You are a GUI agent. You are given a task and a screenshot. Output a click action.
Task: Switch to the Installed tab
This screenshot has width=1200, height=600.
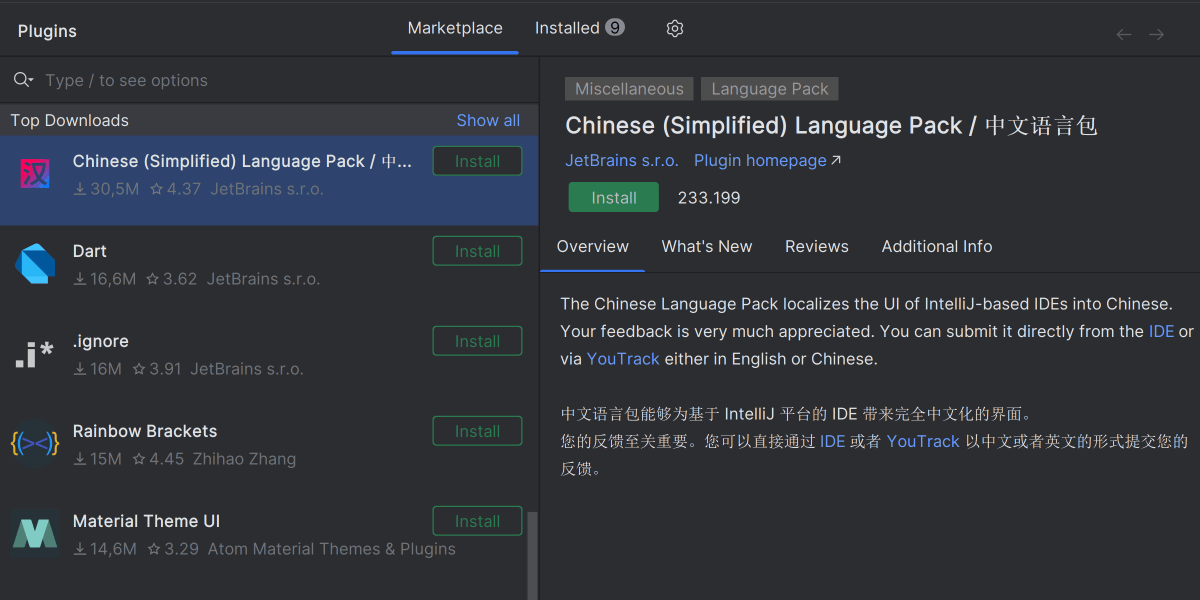point(579,28)
